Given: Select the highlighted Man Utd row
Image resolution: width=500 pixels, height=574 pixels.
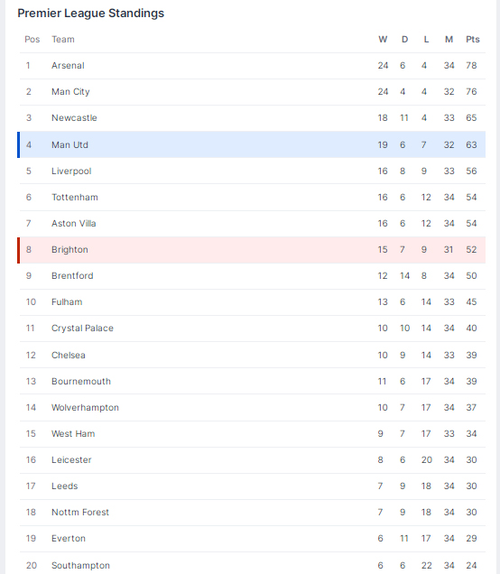Looking at the screenshot, I should point(253,145).
